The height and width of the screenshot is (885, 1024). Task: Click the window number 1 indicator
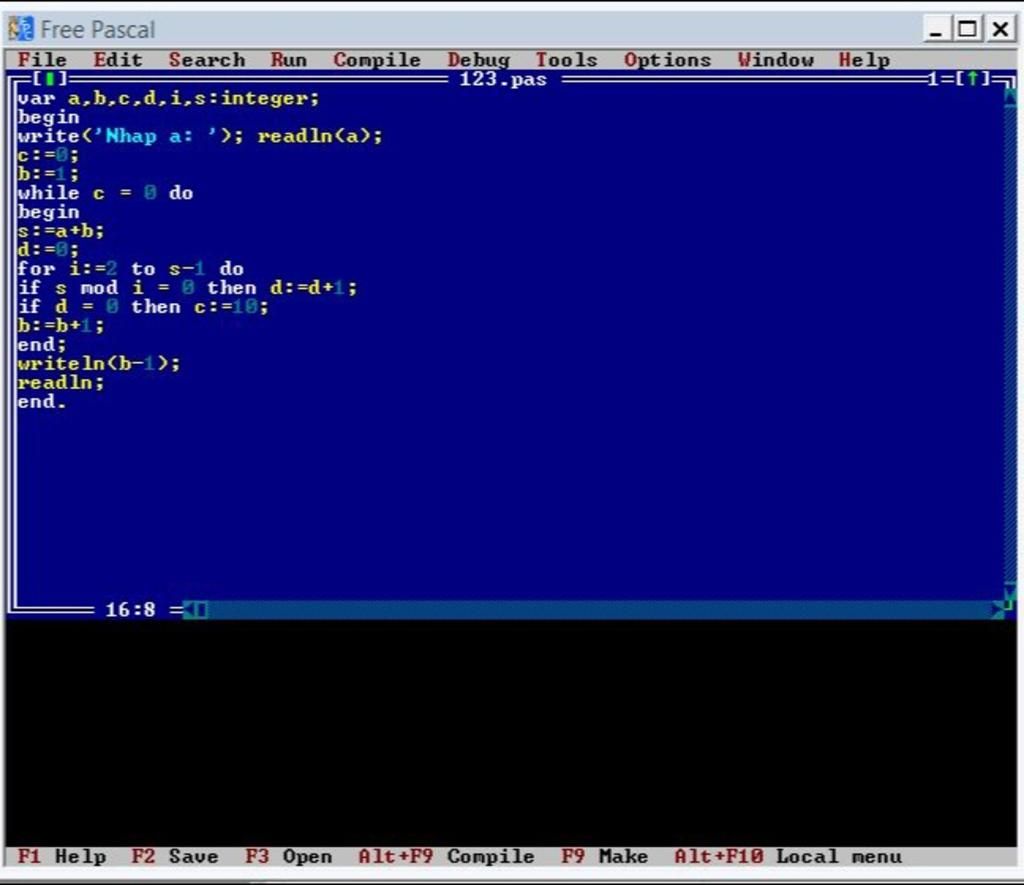[x=933, y=79]
